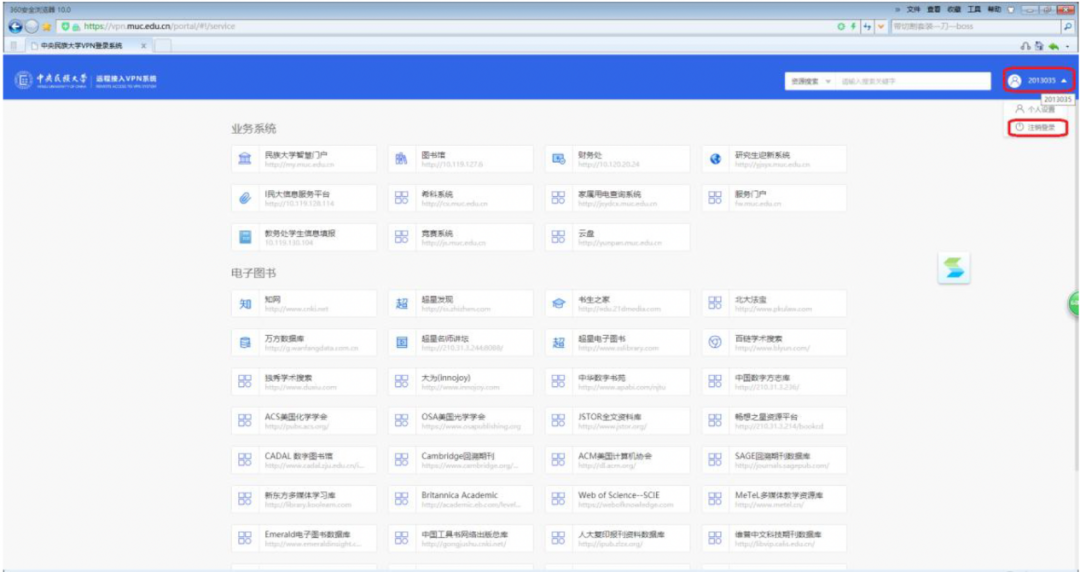1080x572 pixels.
Task: Open the 书生之家 graduation cap icon
Action: coord(559,304)
